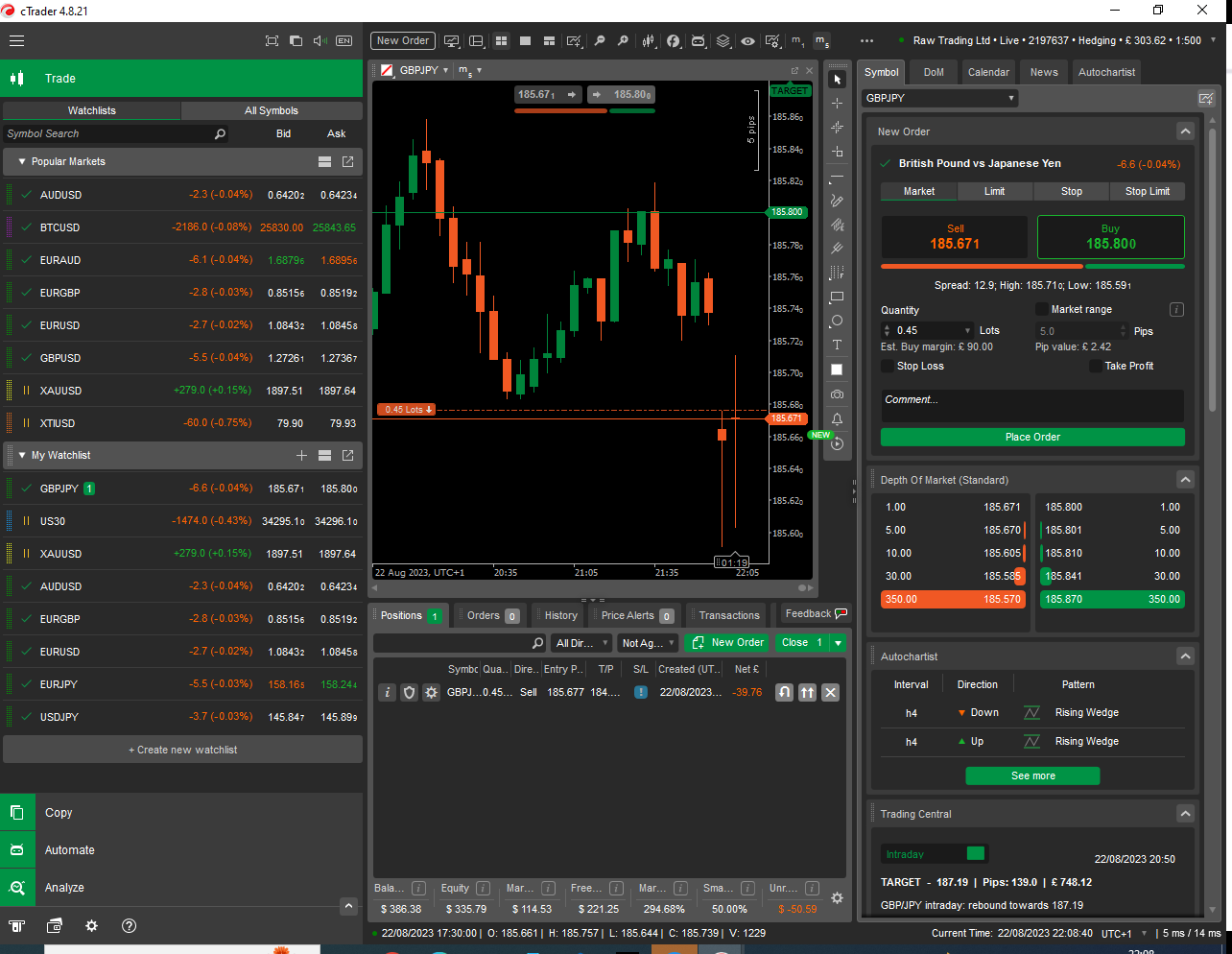Open the layers objects icon
1232x954 pixels.
[723, 40]
